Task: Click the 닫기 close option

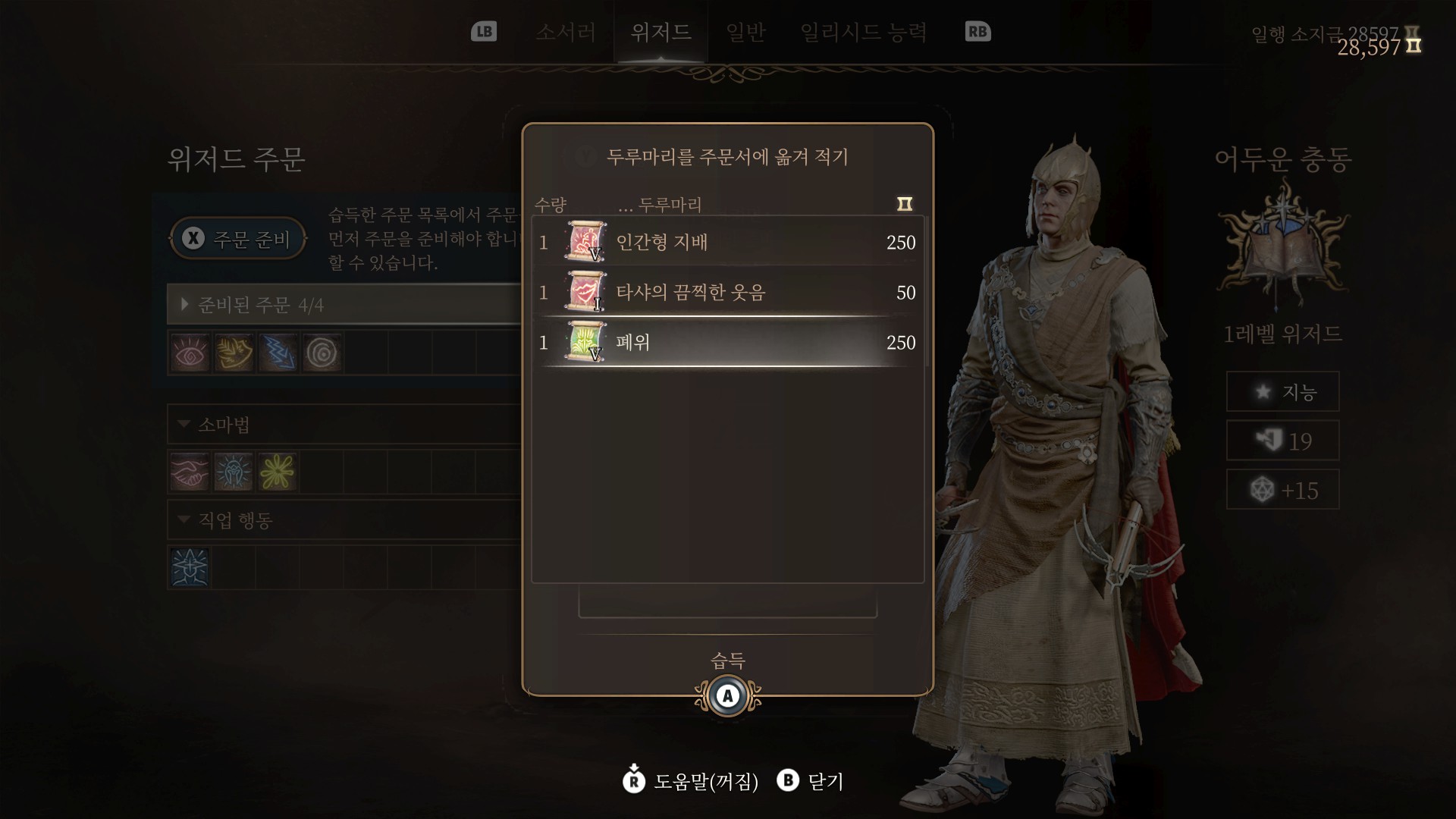Action: tap(811, 780)
